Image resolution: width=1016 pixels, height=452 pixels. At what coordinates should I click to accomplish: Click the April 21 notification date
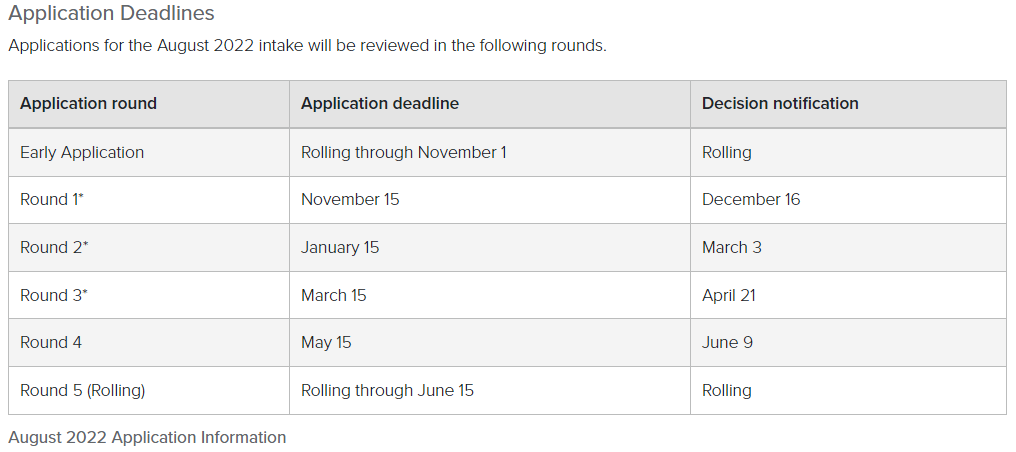[x=729, y=295]
